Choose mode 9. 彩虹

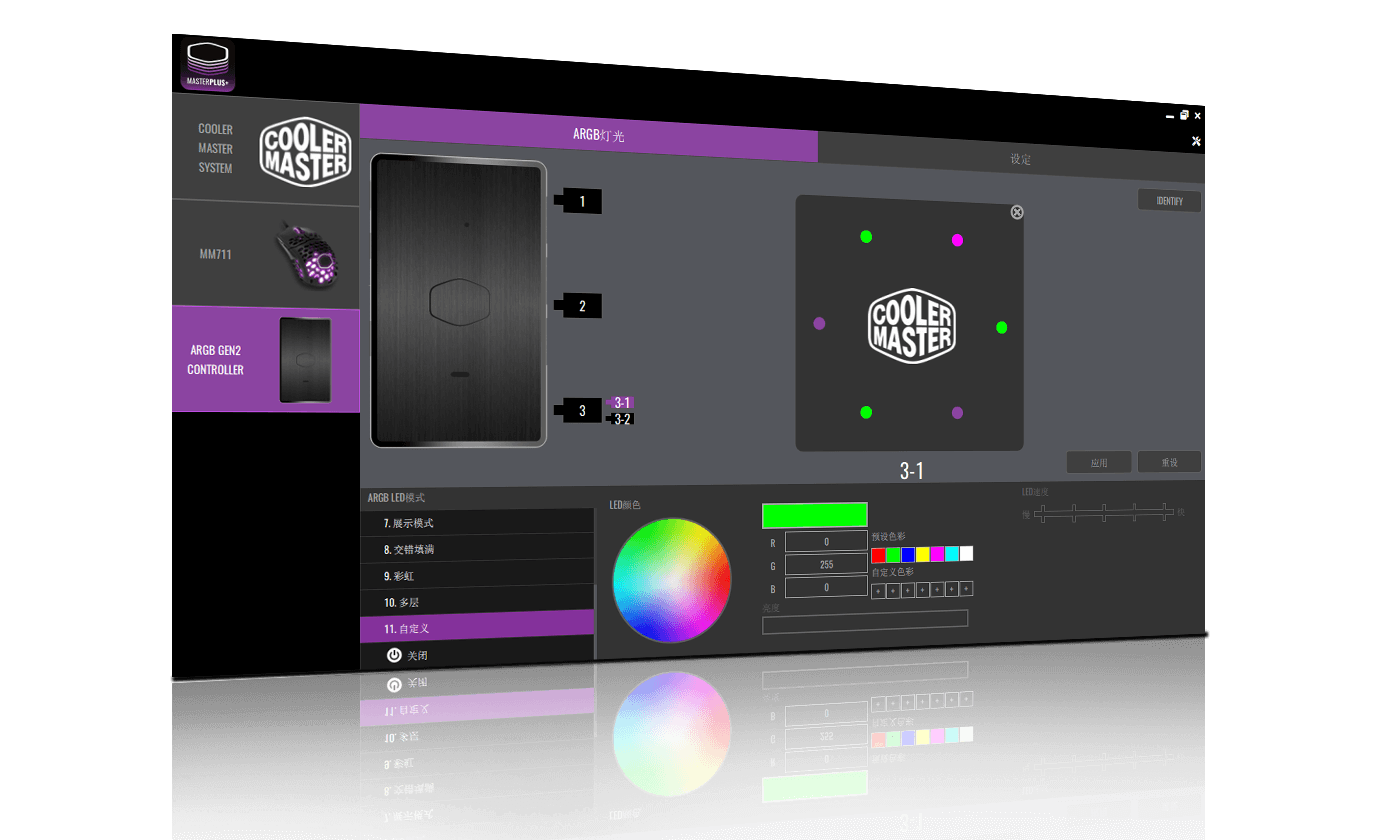[x=477, y=576]
